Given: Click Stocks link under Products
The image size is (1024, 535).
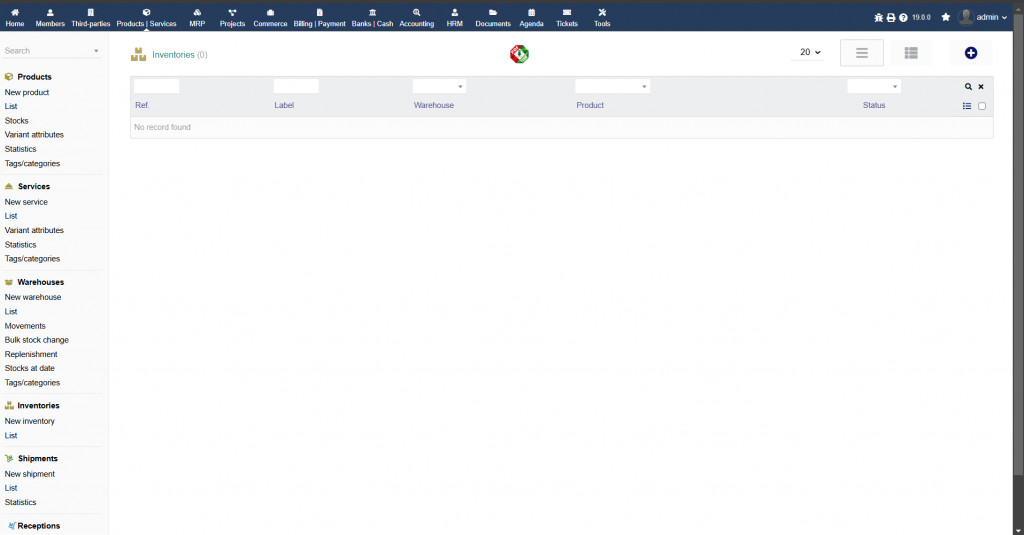Looking at the screenshot, I should (16, 121).
